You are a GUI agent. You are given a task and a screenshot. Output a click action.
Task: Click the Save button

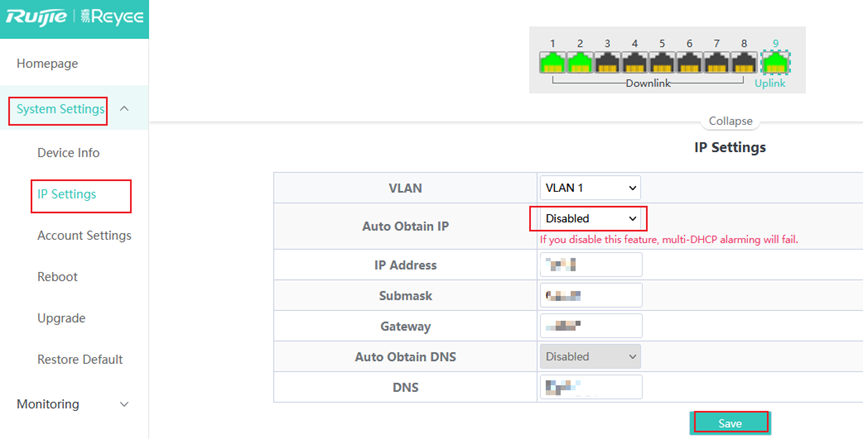click(730, 423)
